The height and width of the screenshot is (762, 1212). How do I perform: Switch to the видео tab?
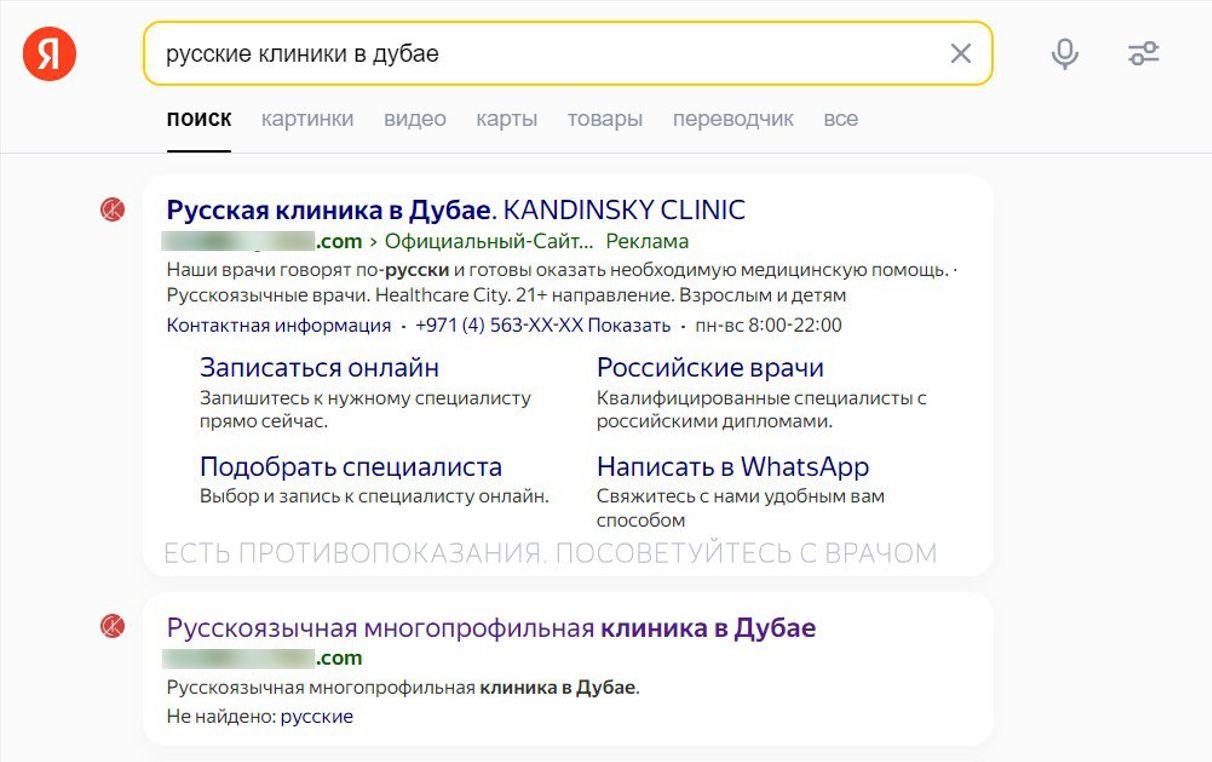click(415, 119)
